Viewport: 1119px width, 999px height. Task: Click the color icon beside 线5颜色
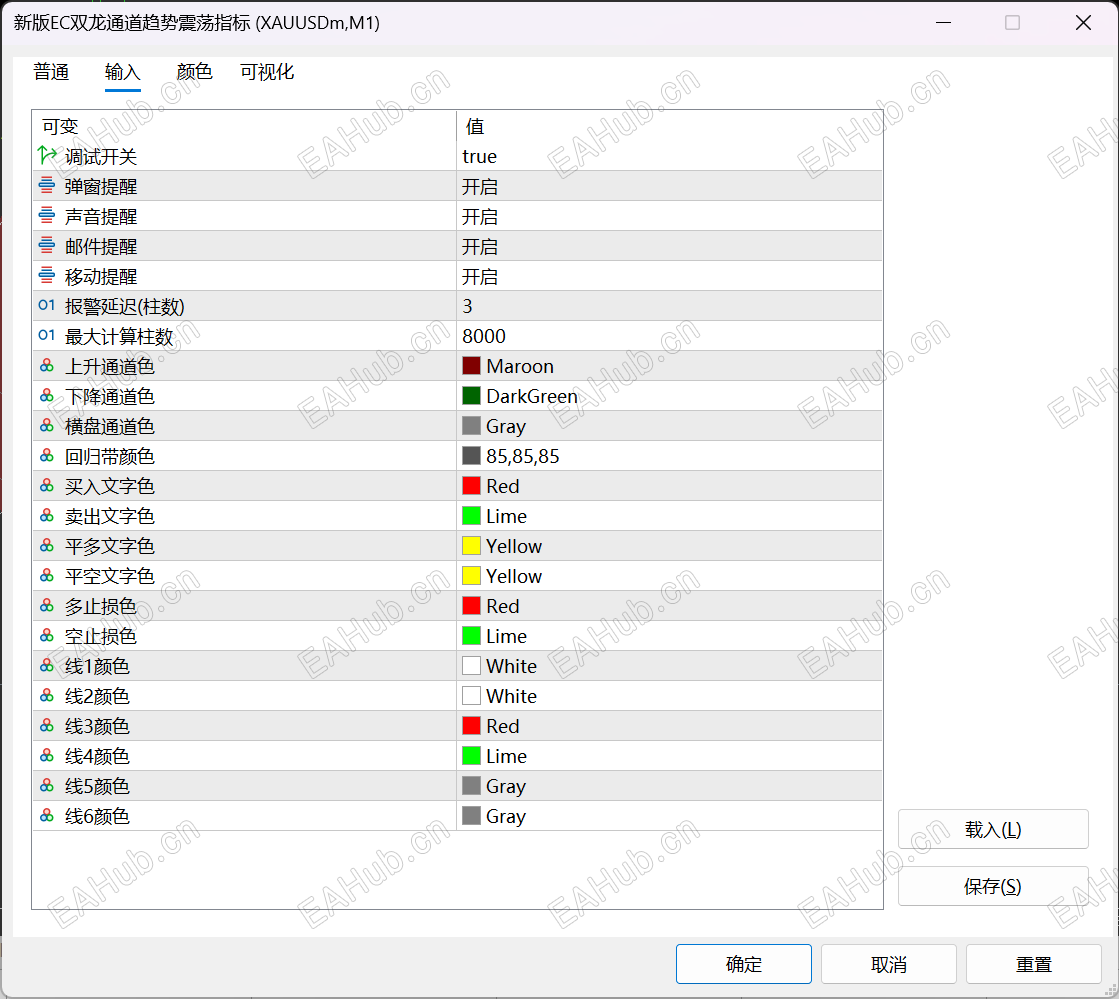[x=46, y=785]
